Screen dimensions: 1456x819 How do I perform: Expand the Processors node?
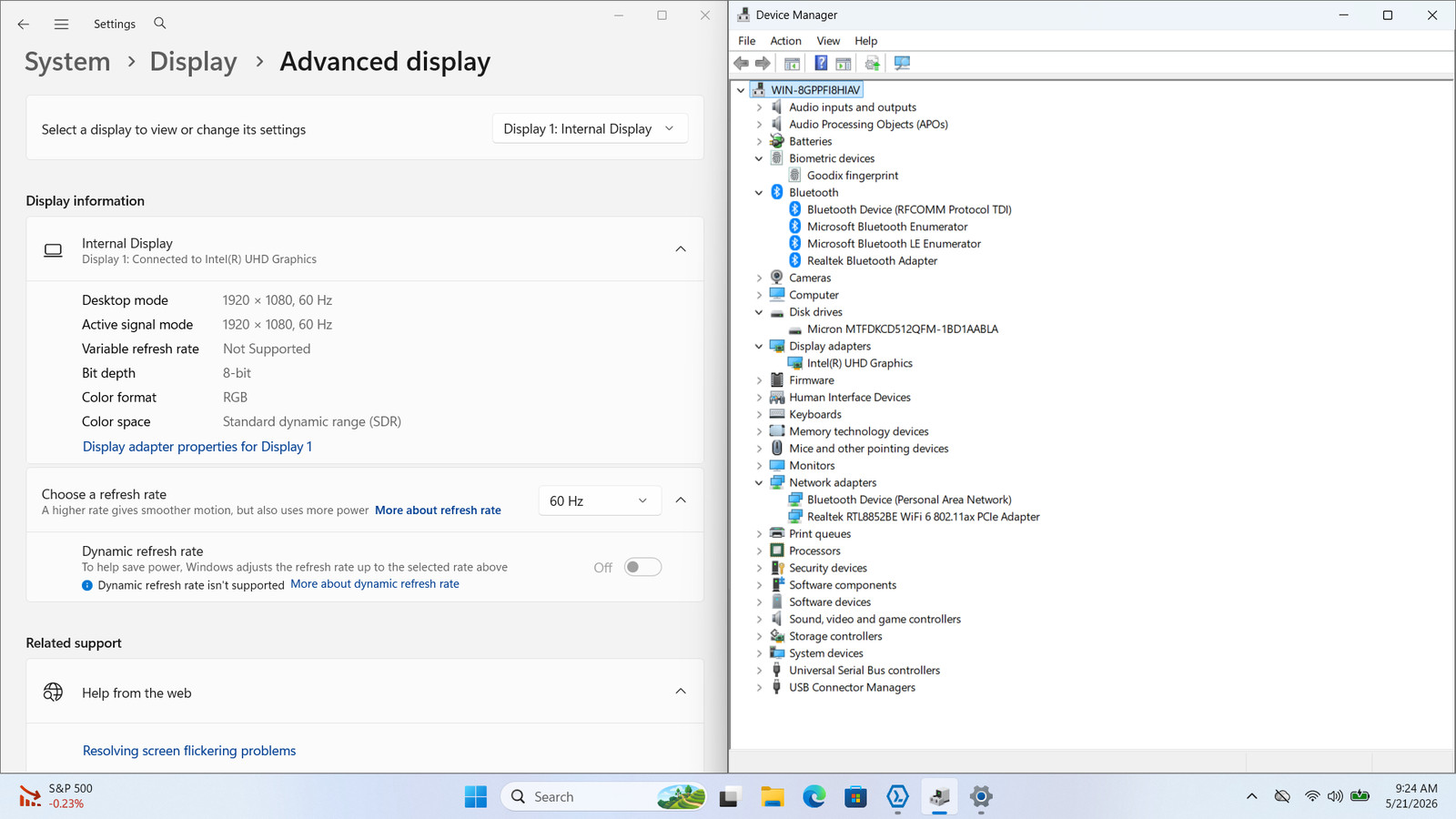tap(759, 551)
